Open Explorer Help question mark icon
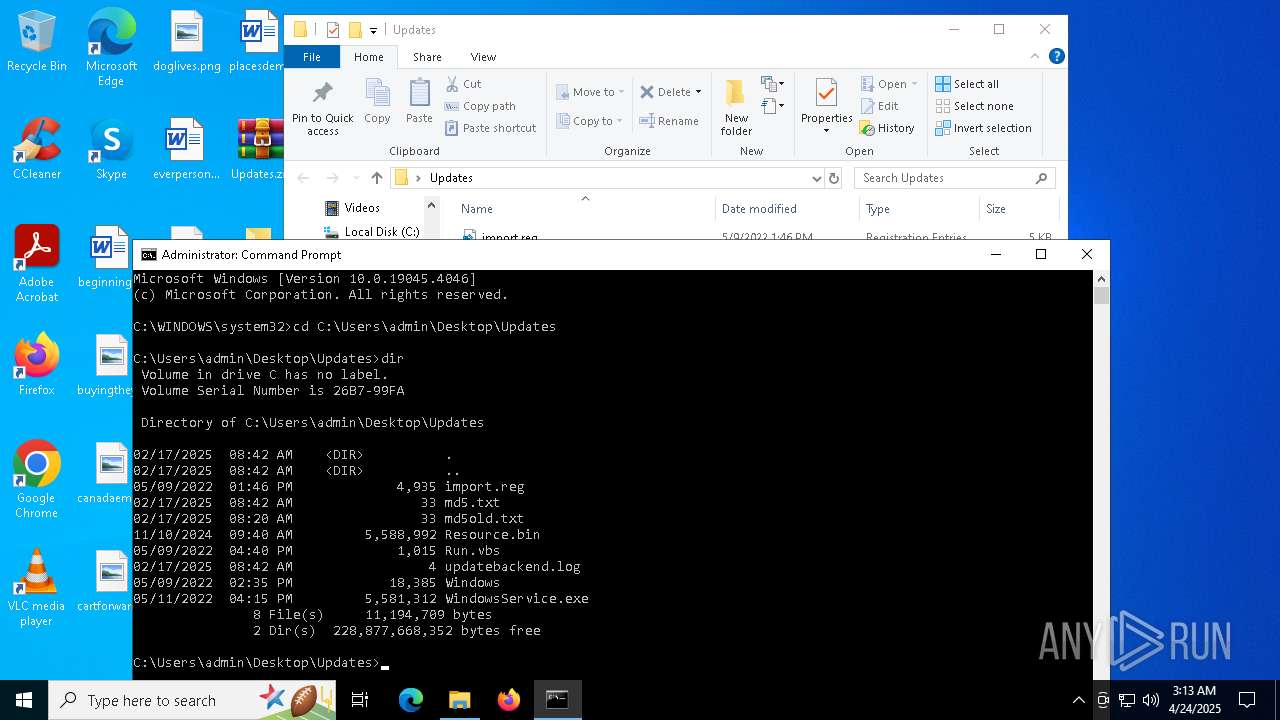 [1057, 57]
